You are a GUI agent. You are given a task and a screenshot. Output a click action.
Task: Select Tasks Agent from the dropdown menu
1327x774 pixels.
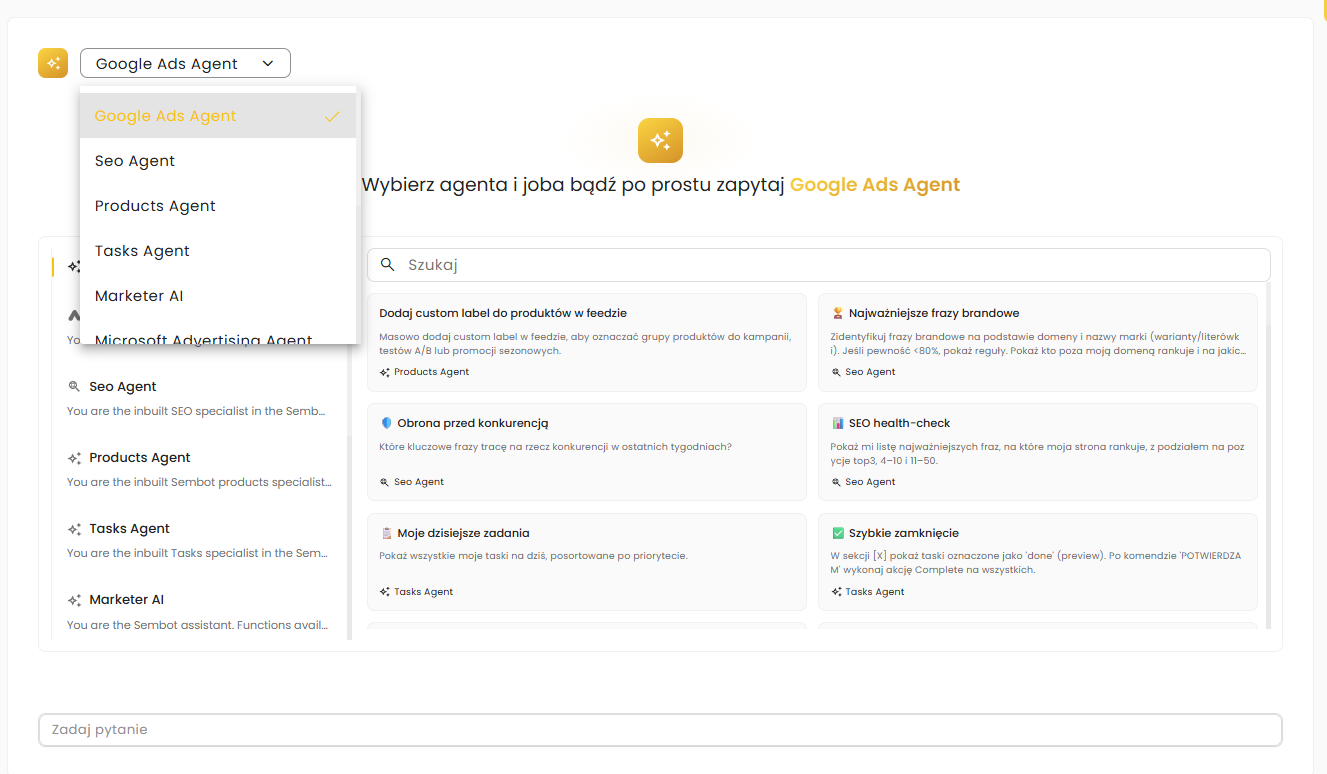click(218, 251)
